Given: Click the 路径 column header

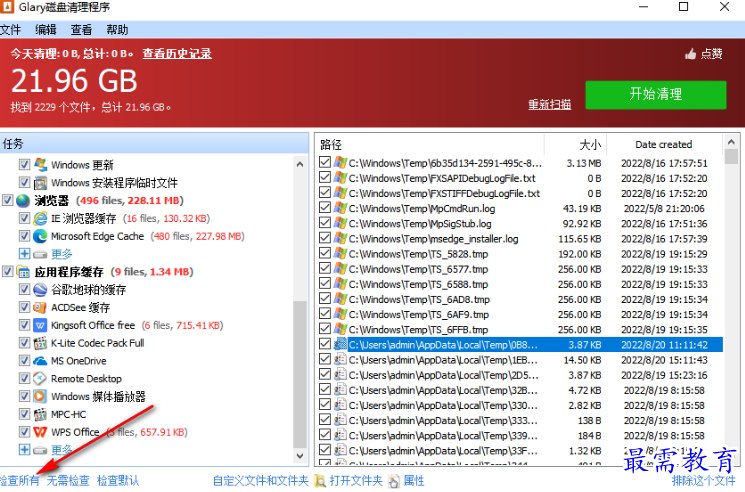Looking at the screenshot, I should point(430,144).
